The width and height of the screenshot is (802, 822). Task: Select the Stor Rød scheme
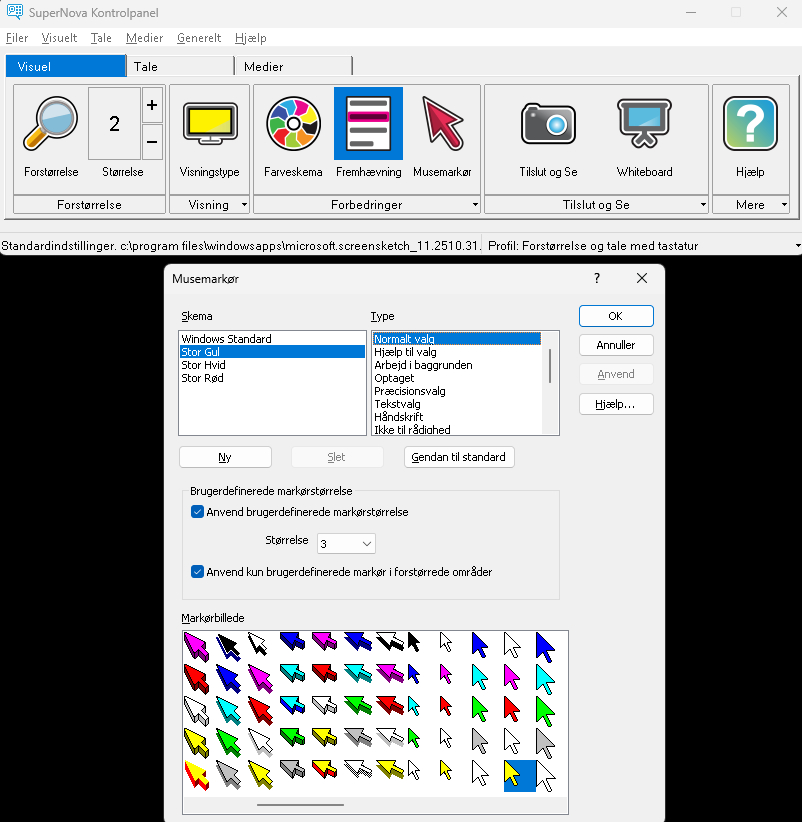tap(202, 378)
